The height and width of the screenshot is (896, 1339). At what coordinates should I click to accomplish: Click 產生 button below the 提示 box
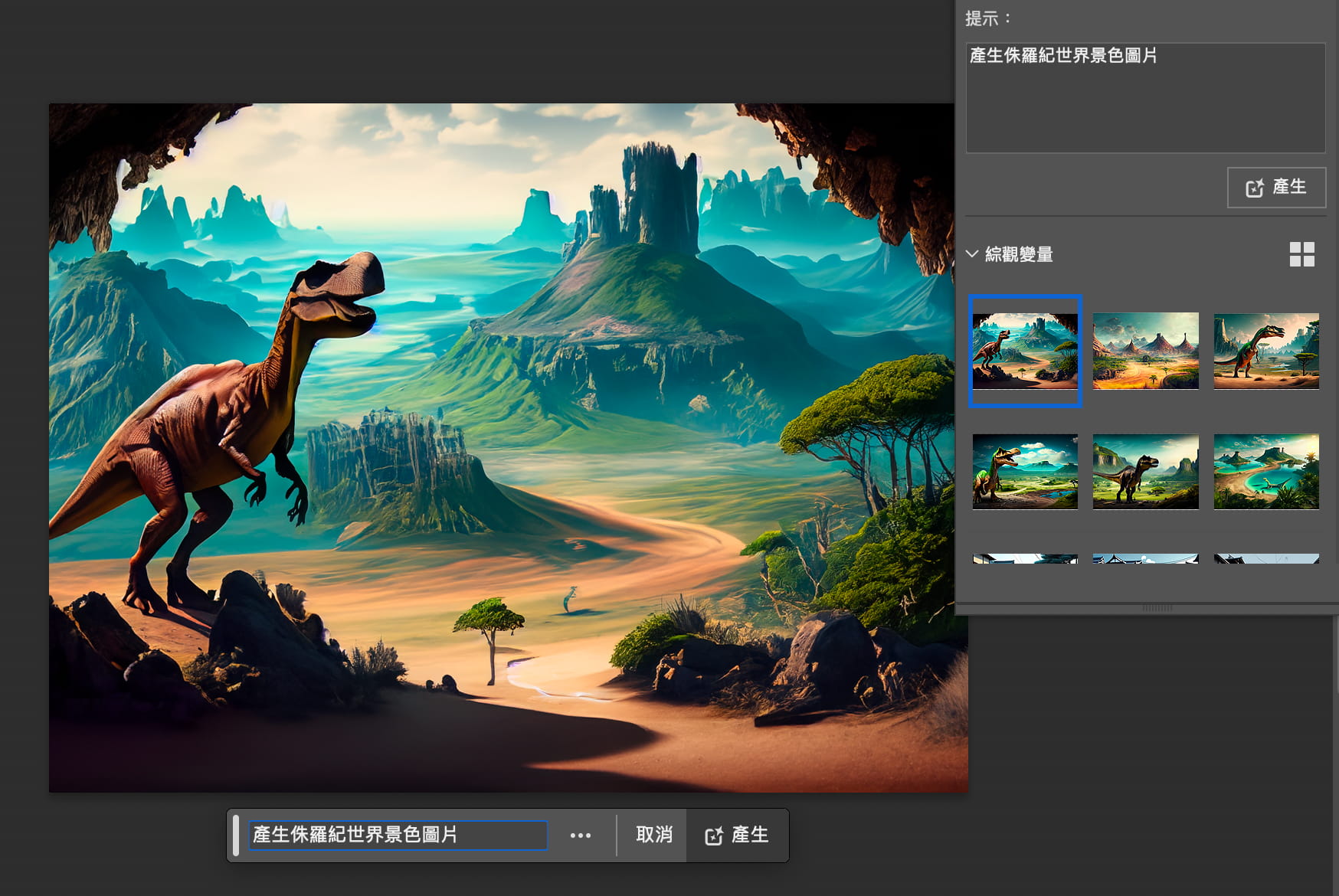coord(1276,188)
